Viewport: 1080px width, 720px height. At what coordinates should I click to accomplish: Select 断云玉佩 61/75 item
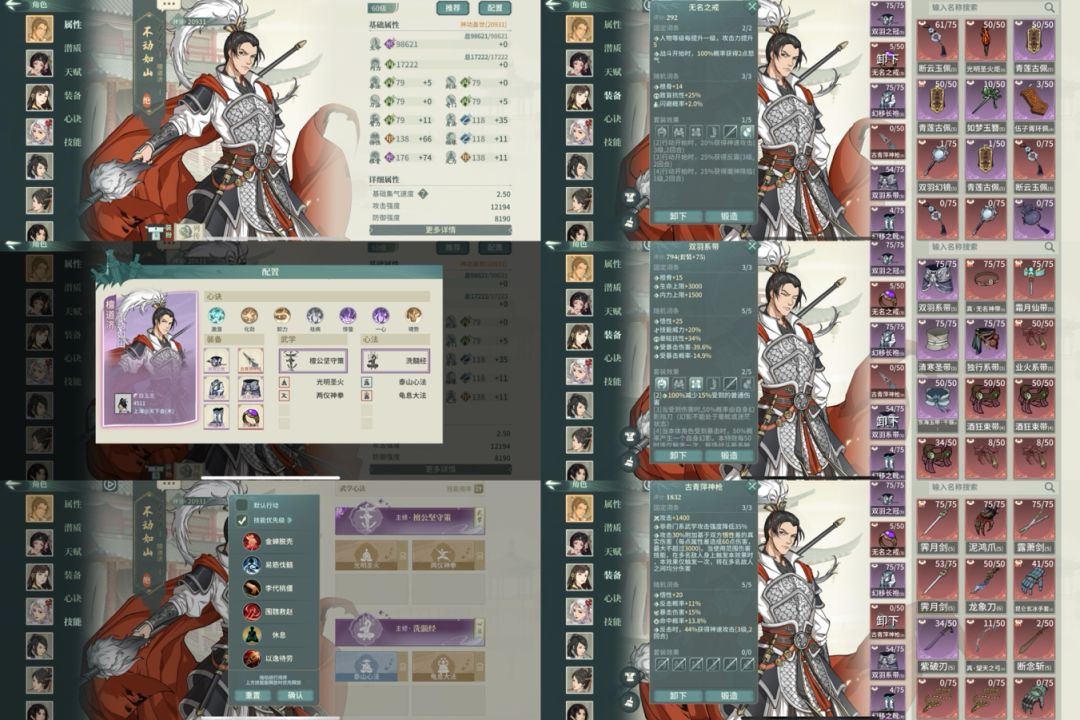937,45
